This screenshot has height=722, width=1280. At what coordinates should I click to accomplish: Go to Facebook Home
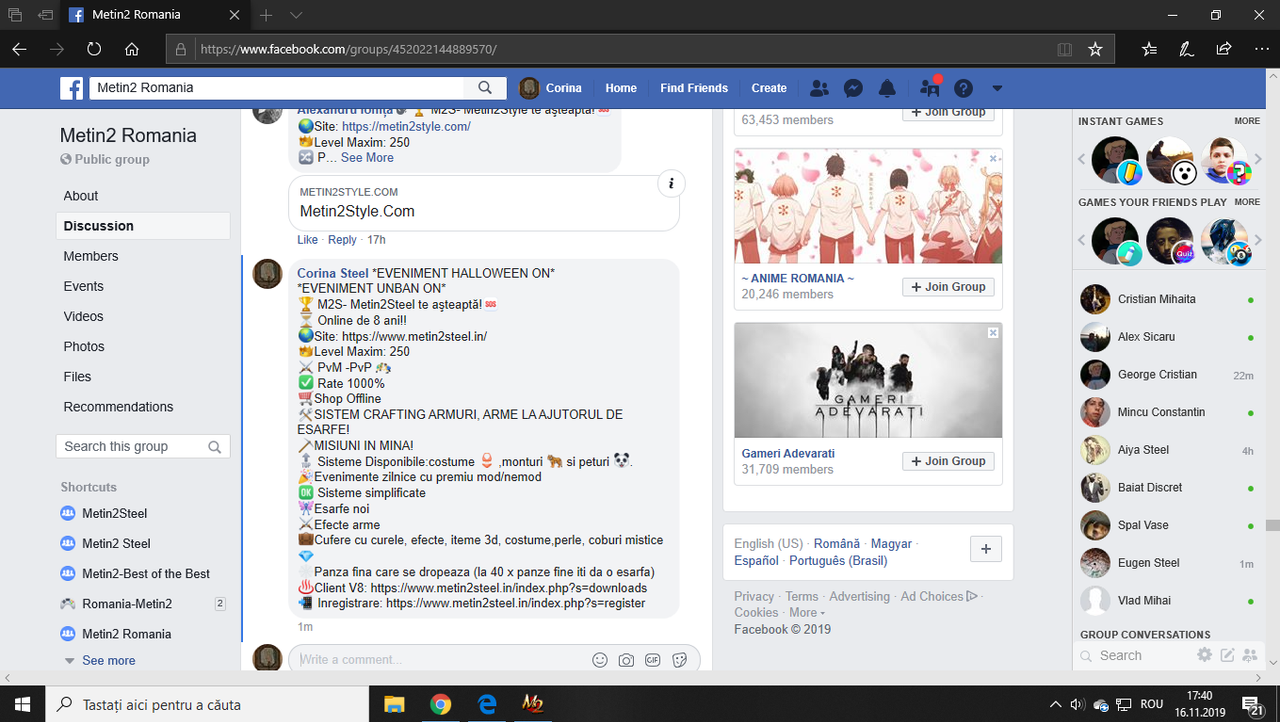click(621, 88)
